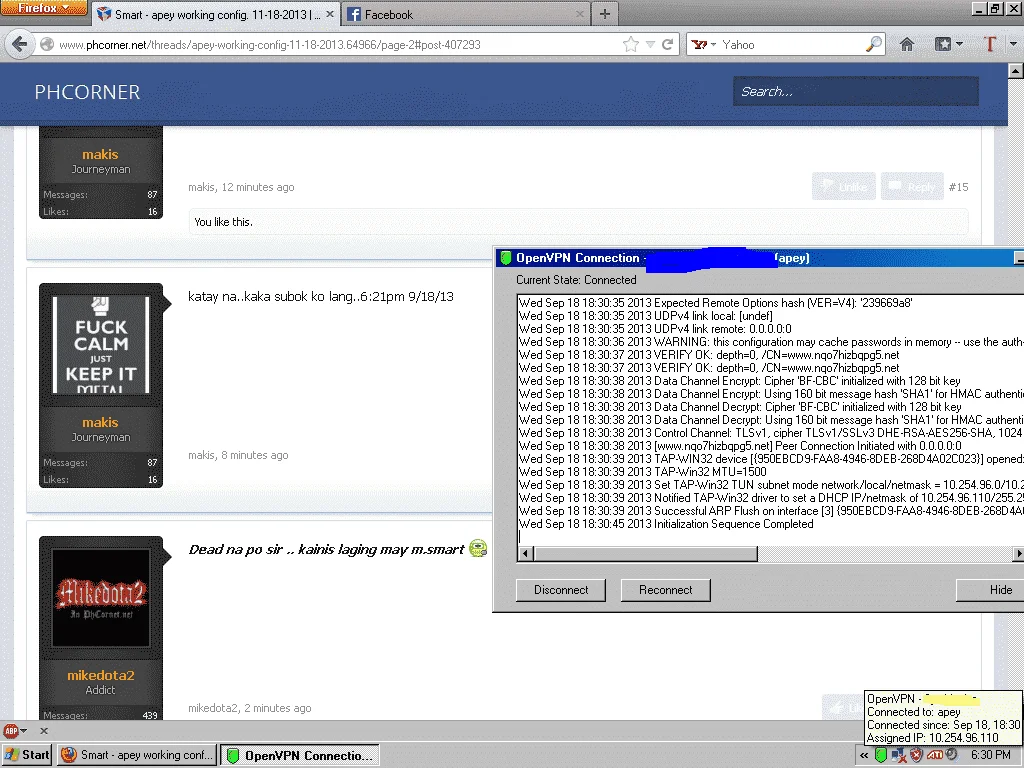Click the network connection tray icon with red X
Viewport: 1024px width, 768px height.
(x=899, y=756)
